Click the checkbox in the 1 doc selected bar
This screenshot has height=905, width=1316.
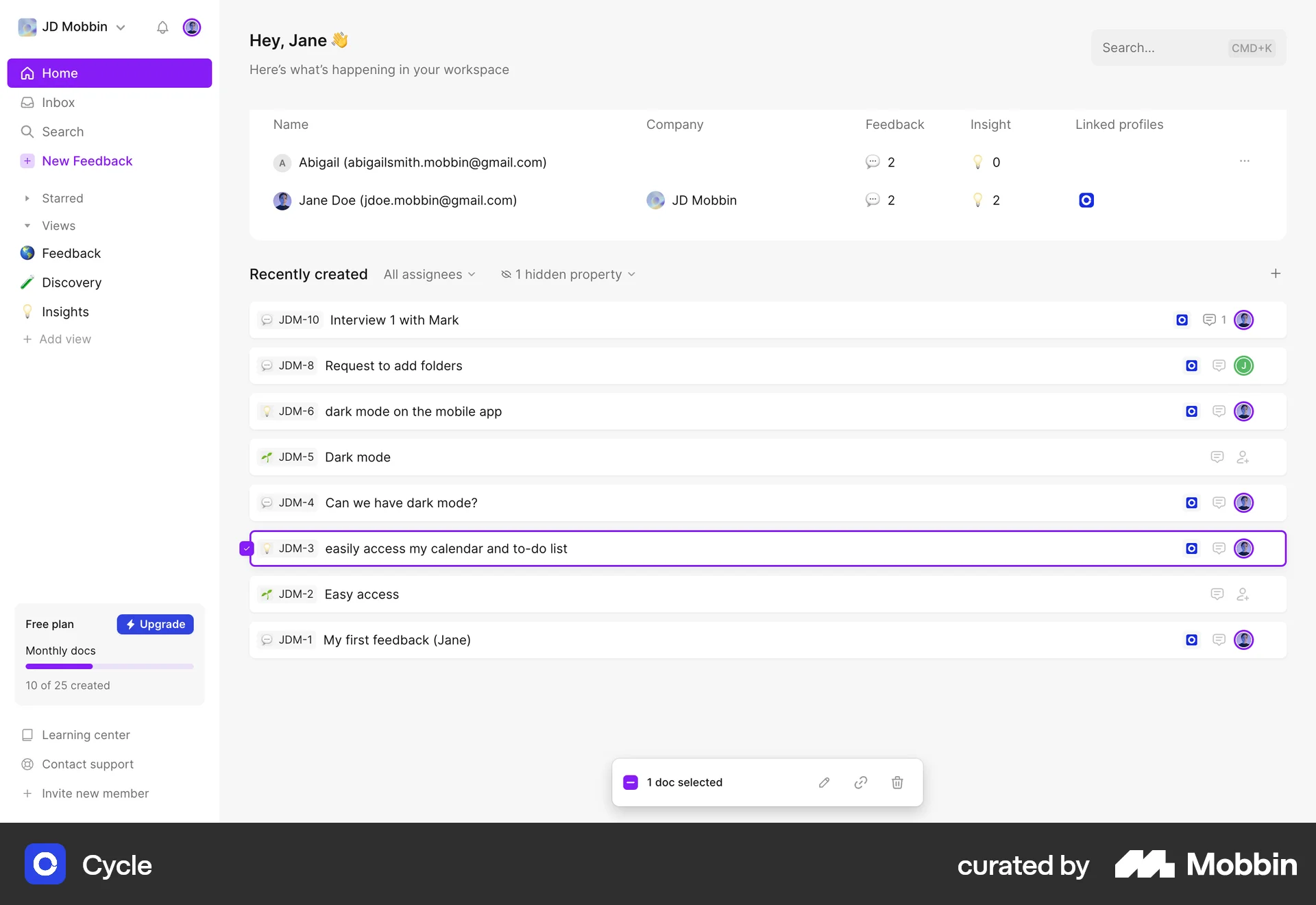click(631, 782)
